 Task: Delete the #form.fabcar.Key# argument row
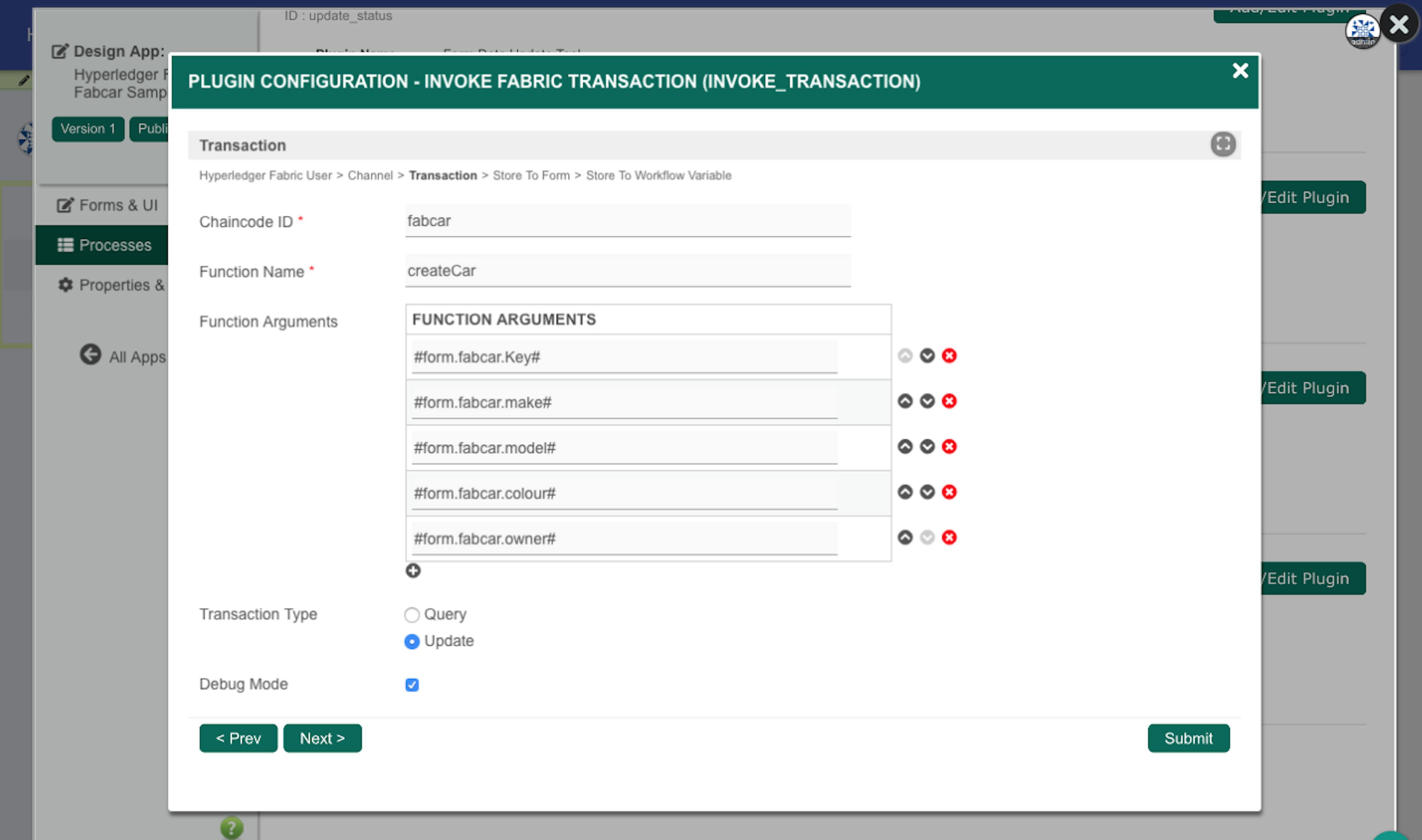949,355
